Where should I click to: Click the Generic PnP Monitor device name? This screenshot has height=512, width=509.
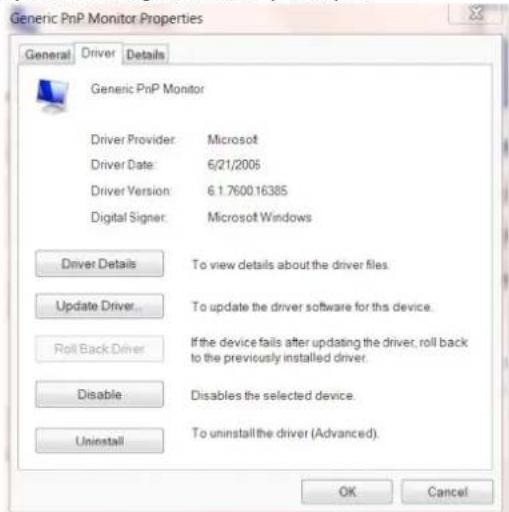(x=147, y=89)
